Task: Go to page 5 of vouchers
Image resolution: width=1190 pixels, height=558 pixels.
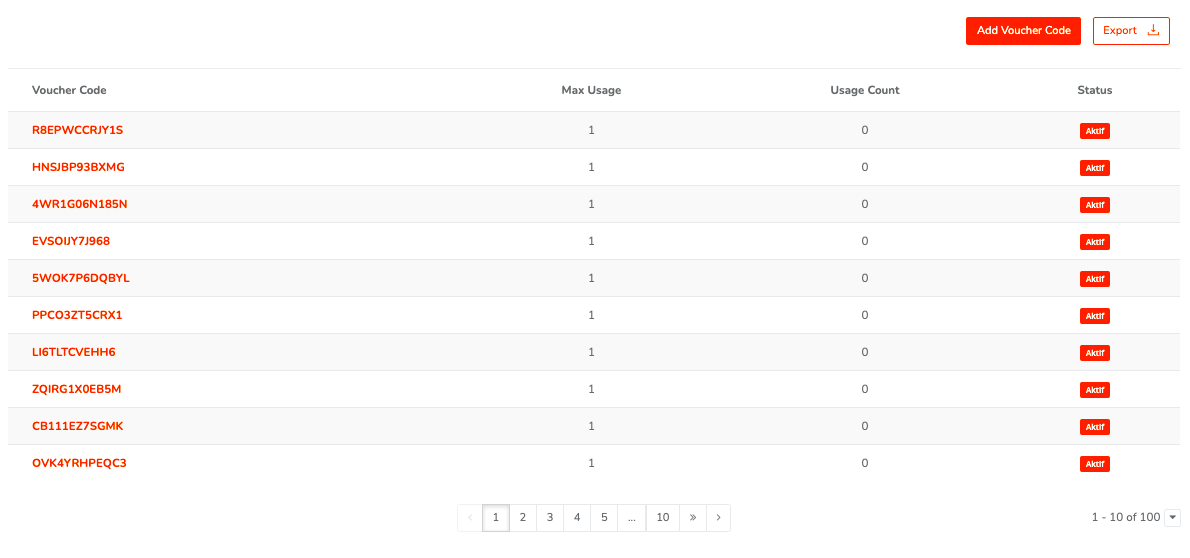Action: [x=604, y=518]
